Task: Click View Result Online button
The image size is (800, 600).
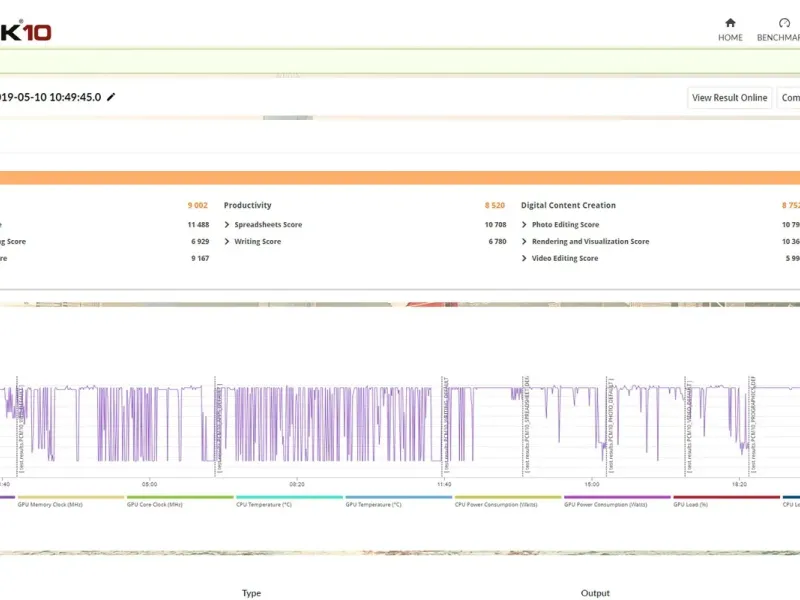Action: 729,97
